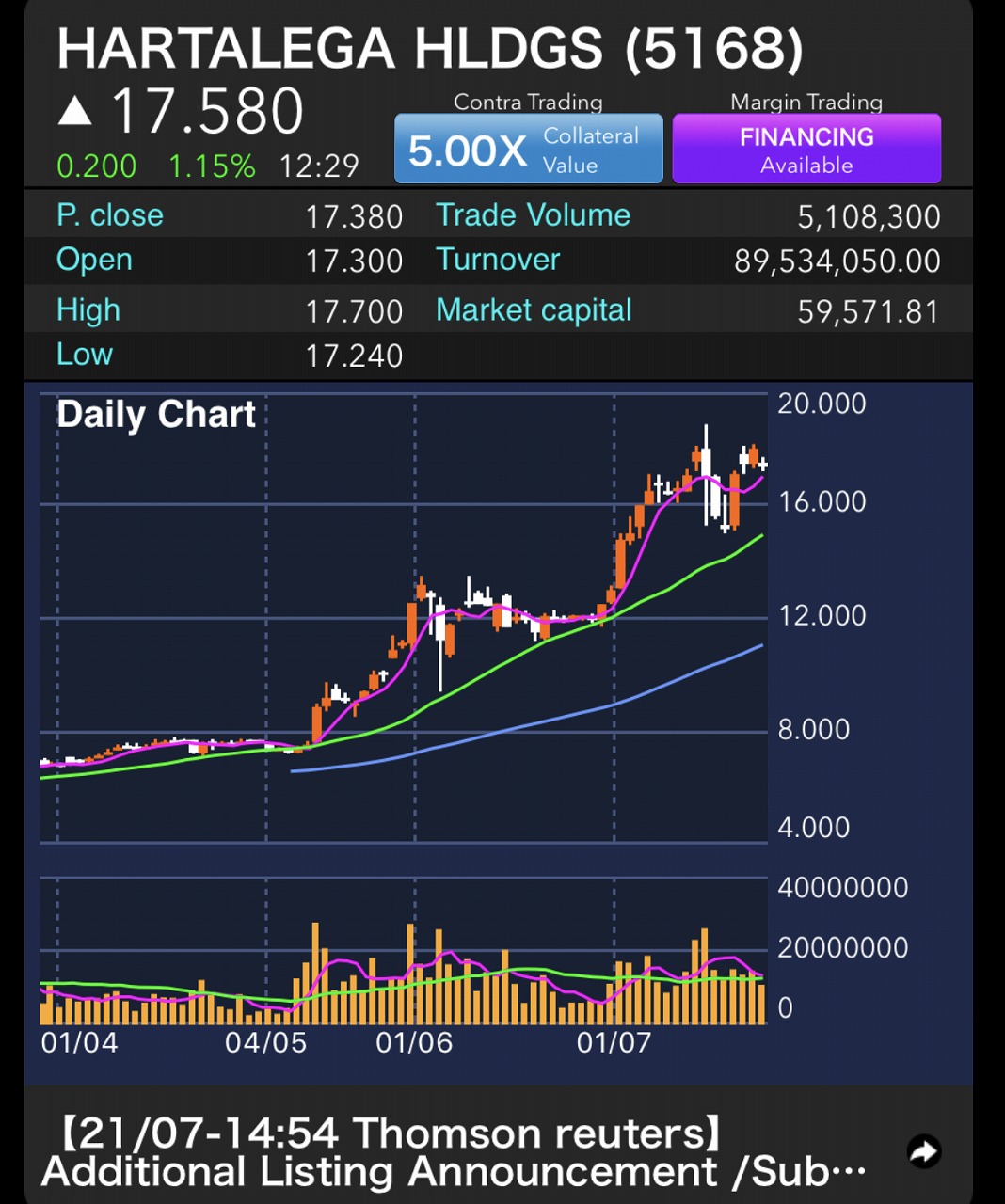Screen dimensions: 1005x1204
Task: Tap the Low price 17.240
Action: click(x=354, y=356)
